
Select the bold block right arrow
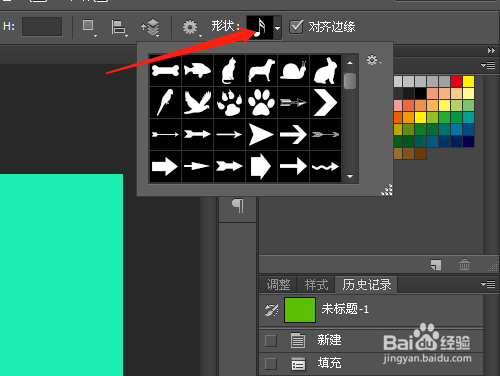(x=165, y=166)
